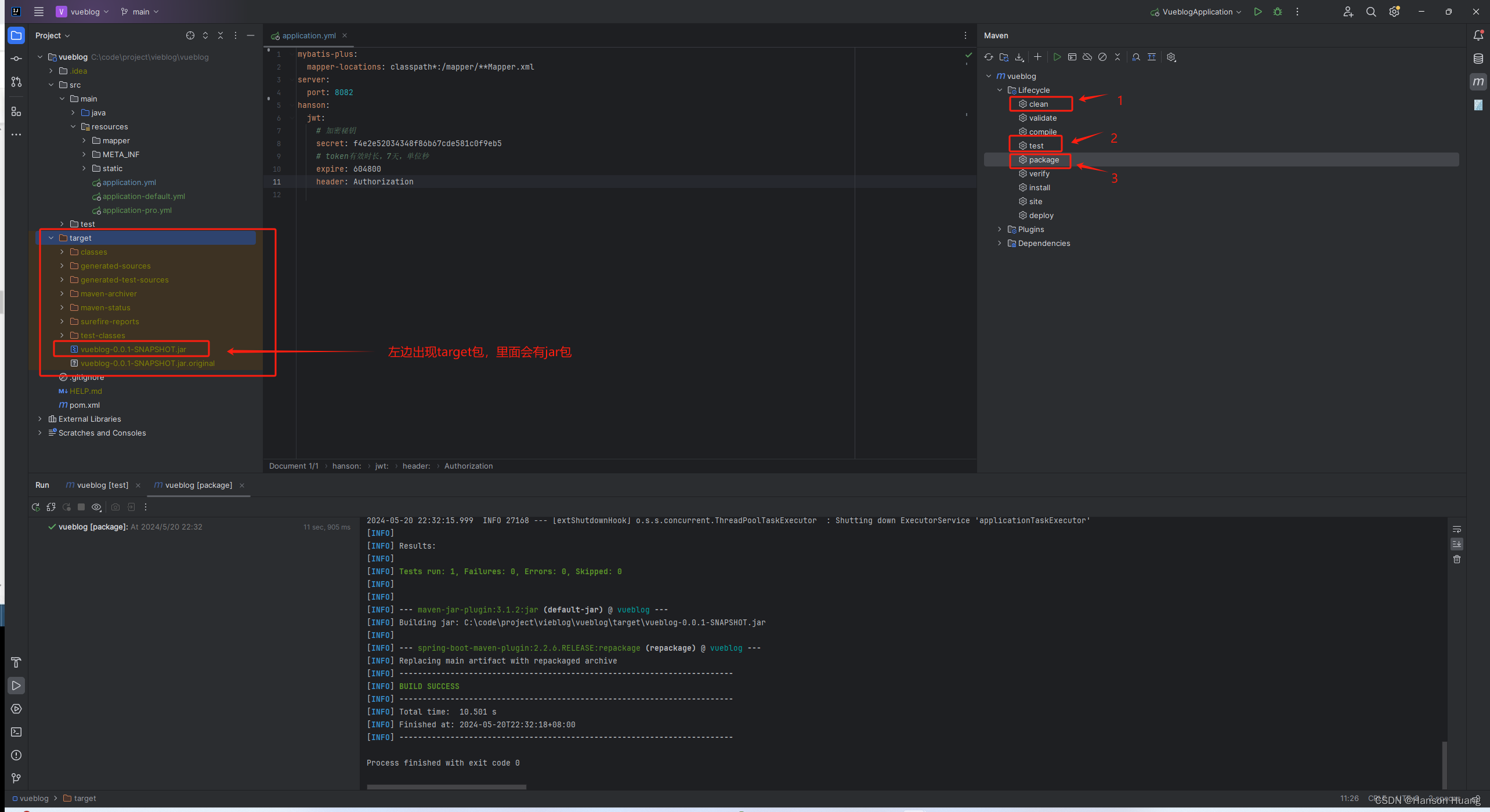Screen dimensions: 1490x812
Task: Open Maven settings gear icon
Action: click(1171, 57)
